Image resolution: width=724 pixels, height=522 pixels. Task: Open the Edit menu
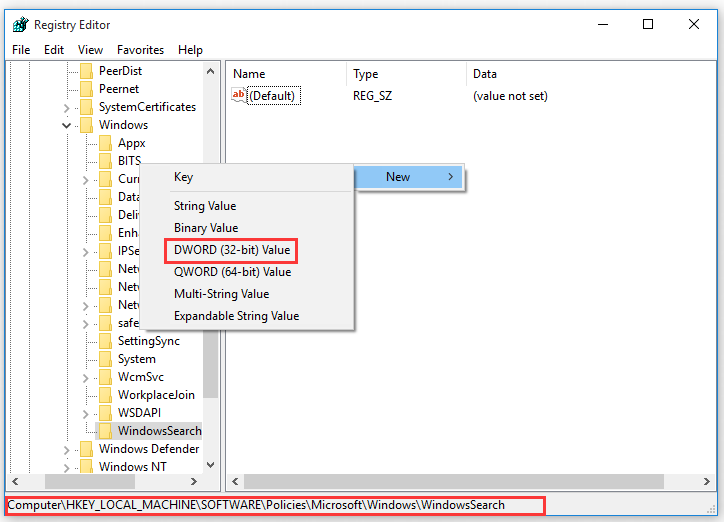(x=54, y=50)
